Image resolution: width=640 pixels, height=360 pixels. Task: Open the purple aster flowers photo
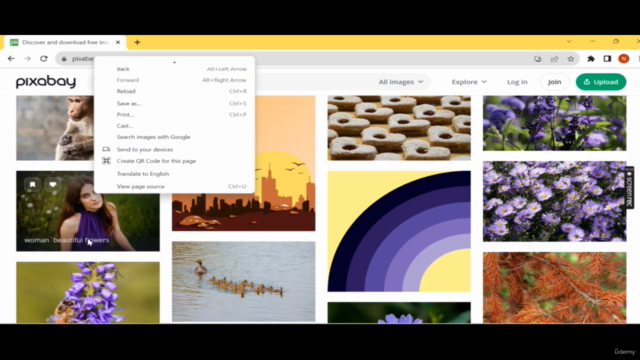coord(554,201)
